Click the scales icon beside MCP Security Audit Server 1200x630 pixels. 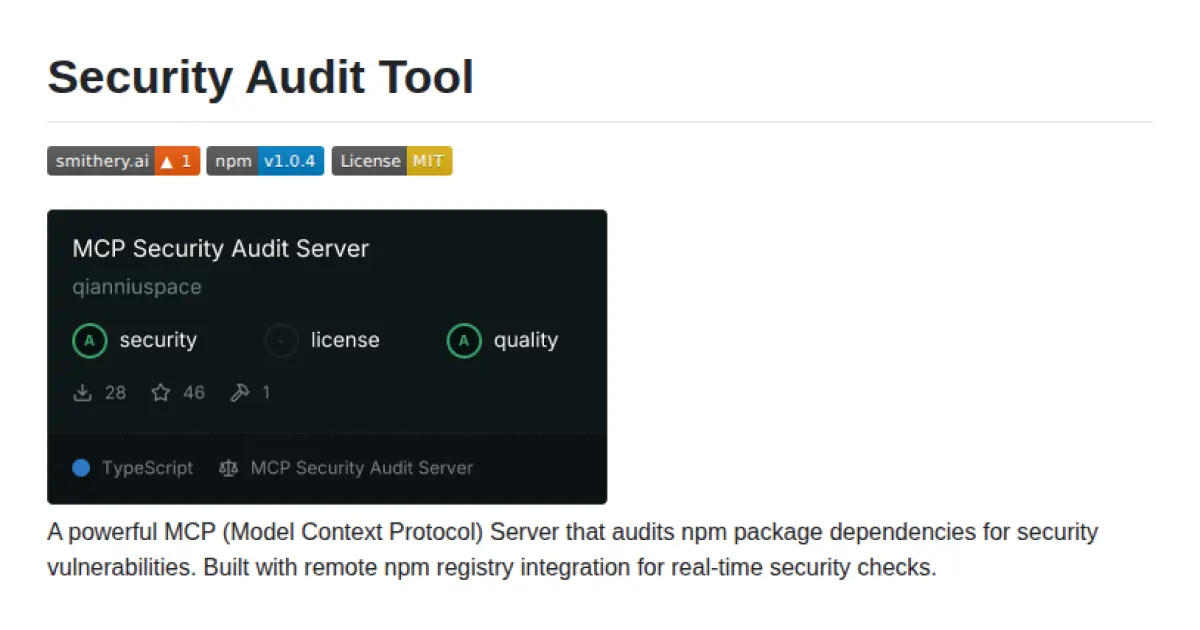[227, 467]
